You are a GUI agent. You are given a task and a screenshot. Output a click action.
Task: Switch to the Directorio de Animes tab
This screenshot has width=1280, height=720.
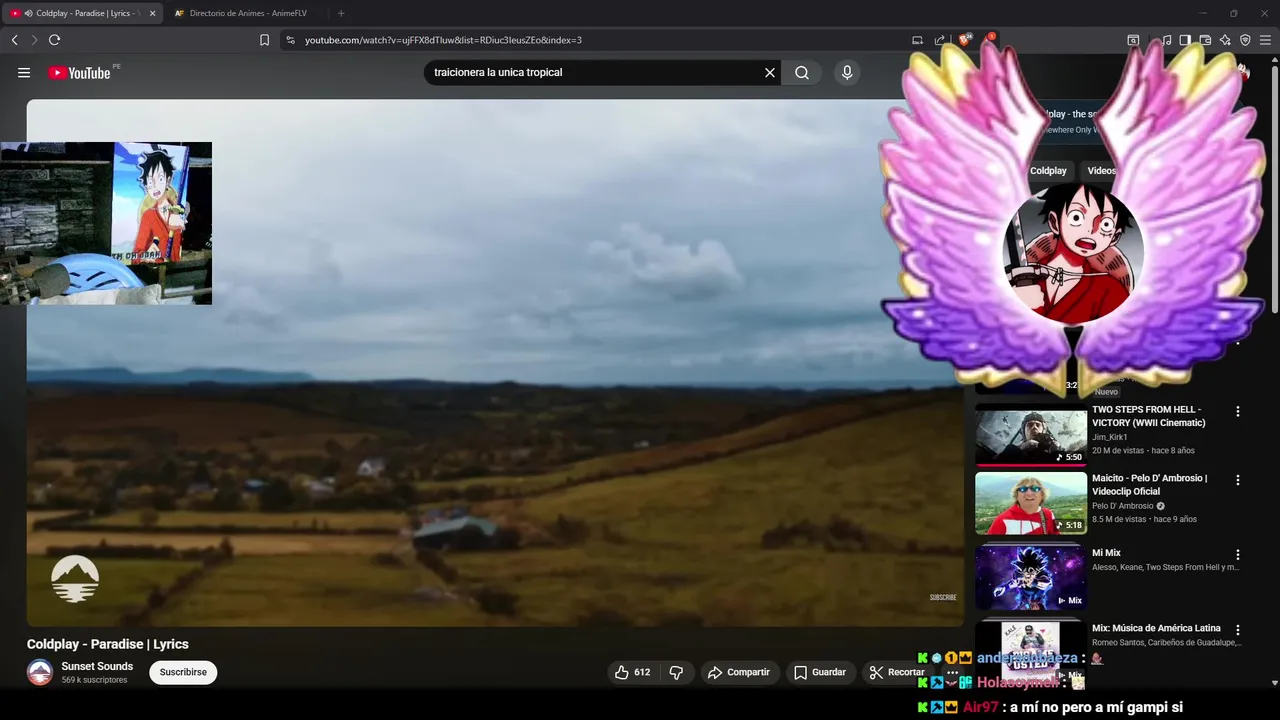[248, 13]
